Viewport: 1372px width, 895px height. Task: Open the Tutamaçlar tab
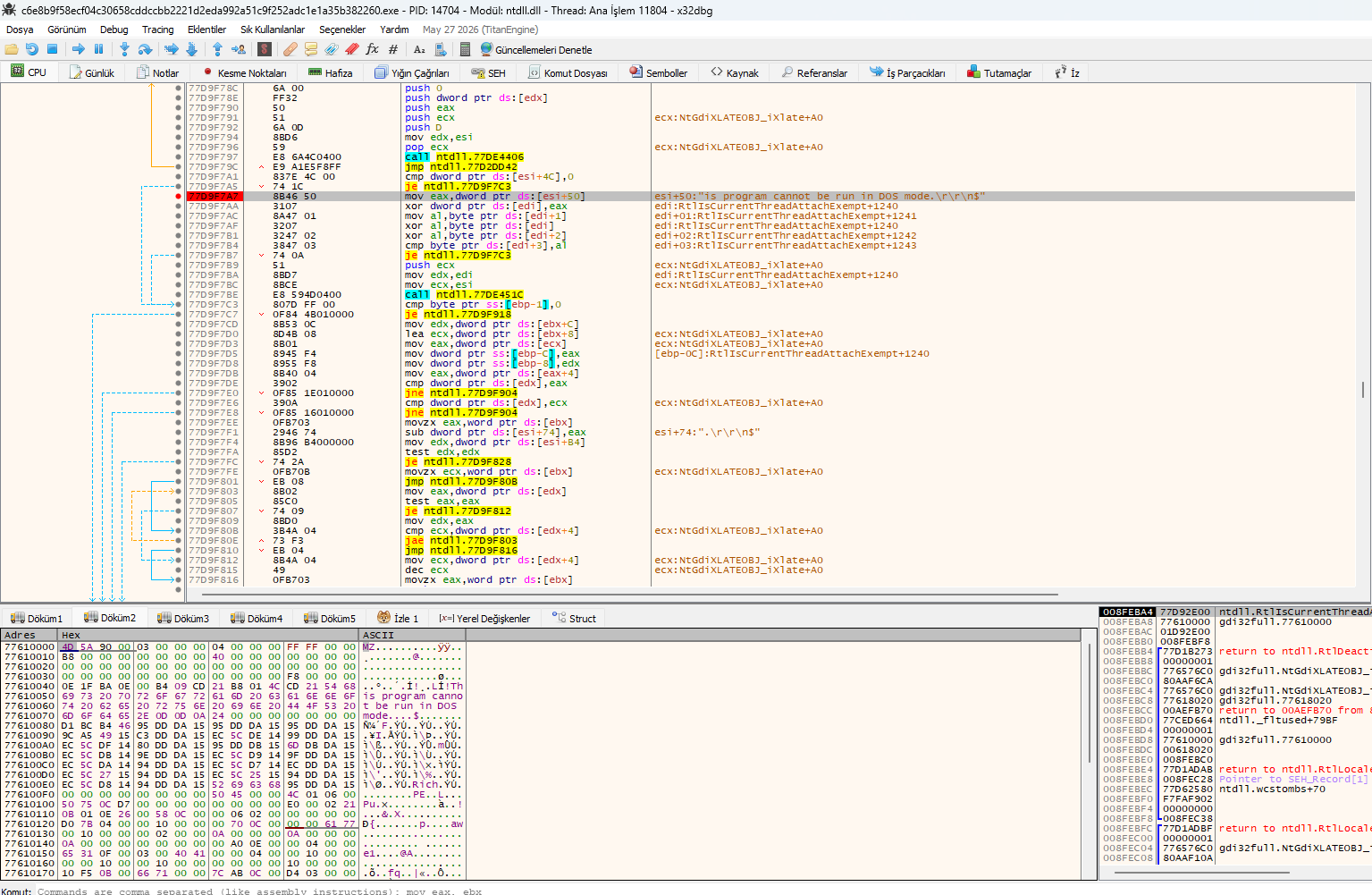999,73
